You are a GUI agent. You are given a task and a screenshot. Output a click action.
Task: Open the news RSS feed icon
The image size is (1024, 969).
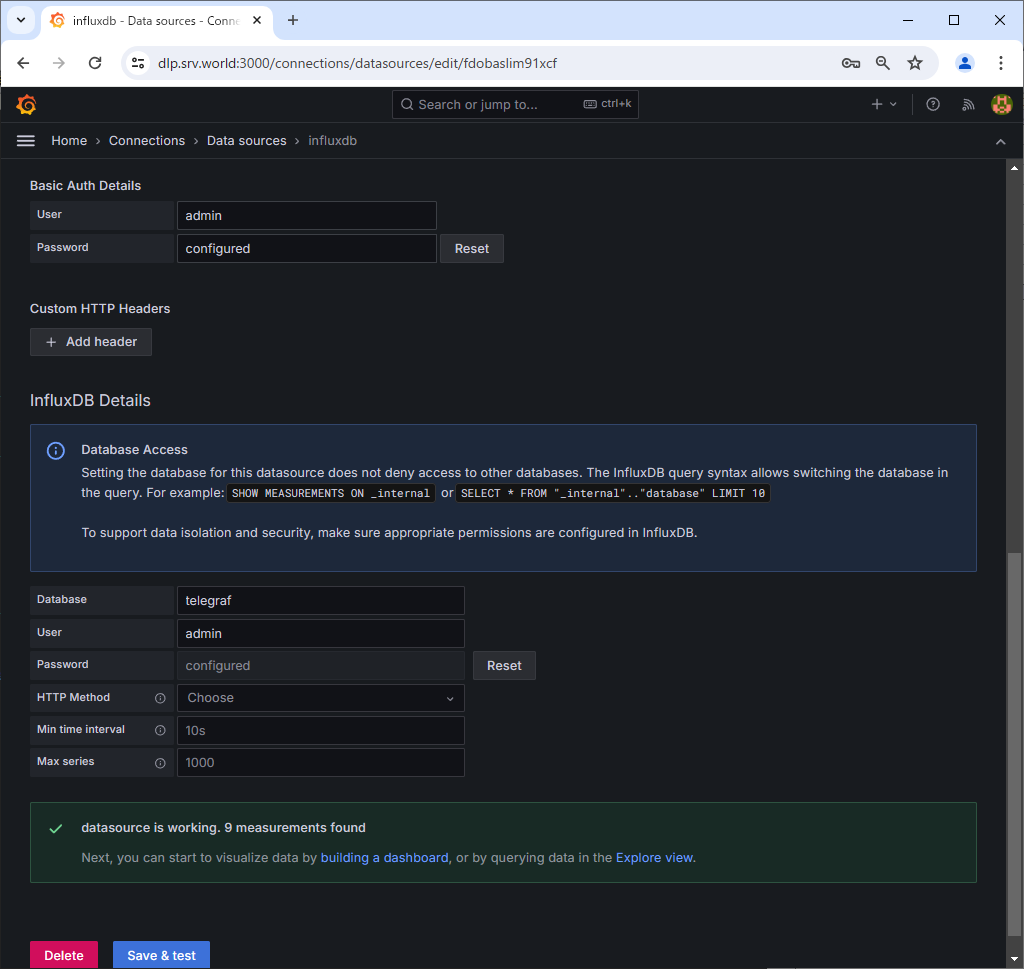tap(968, 104)
